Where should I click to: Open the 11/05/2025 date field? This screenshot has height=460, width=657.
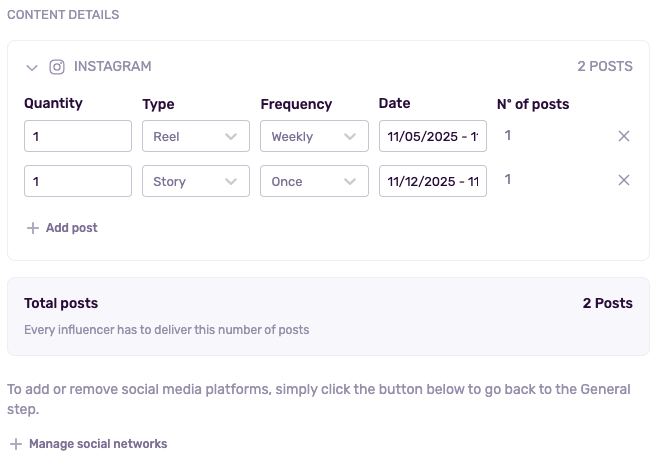[x=432, y=136]
